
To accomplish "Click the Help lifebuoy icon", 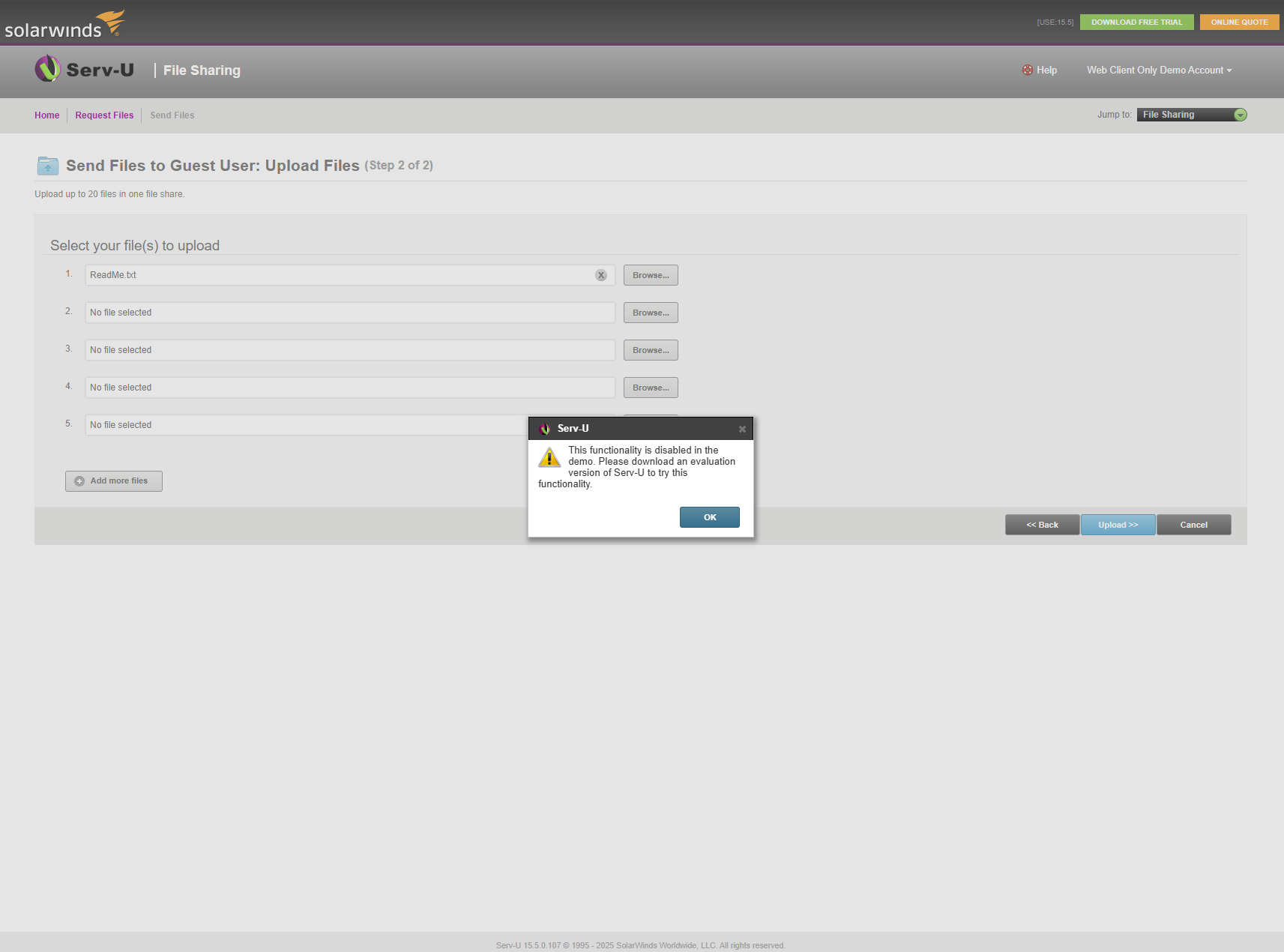I will [1027, 70].
